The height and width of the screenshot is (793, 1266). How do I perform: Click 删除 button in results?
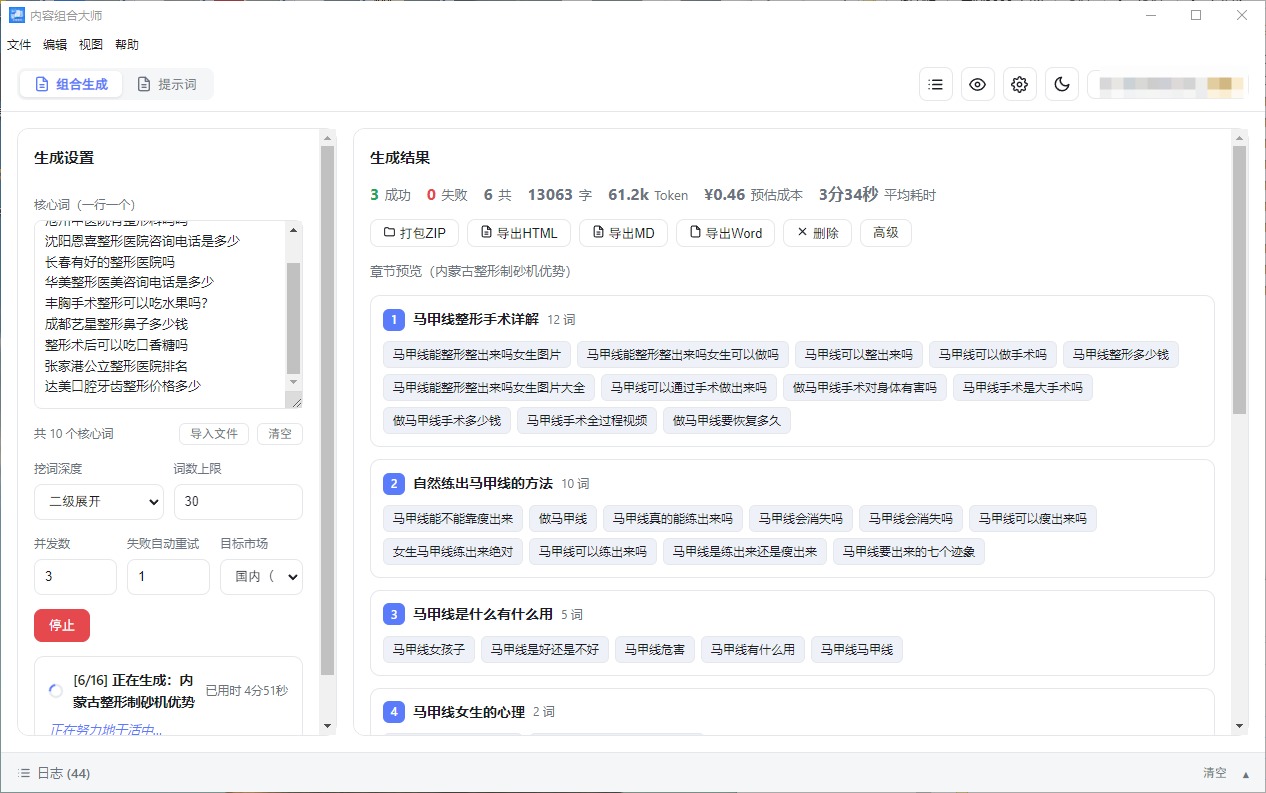pos(817,233)
